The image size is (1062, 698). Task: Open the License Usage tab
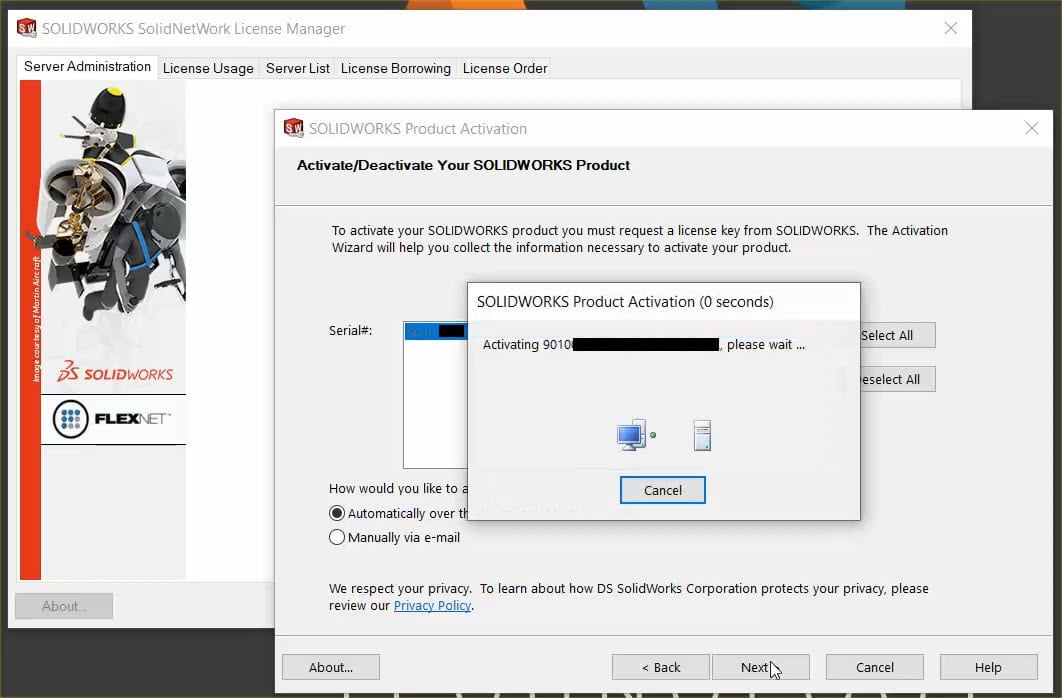(208, 68)
